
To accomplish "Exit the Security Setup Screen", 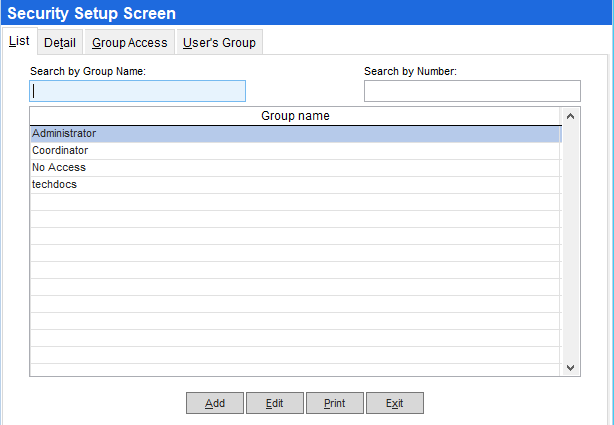I will click(395, 403).
